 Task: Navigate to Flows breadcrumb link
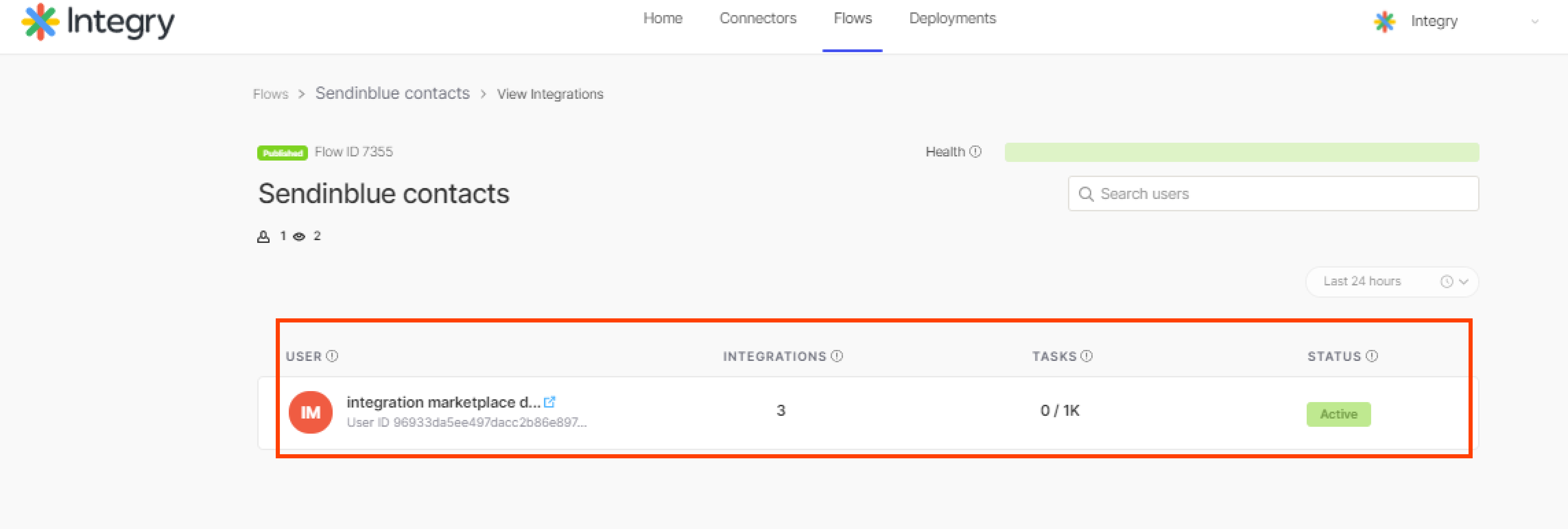pos(270,94)
